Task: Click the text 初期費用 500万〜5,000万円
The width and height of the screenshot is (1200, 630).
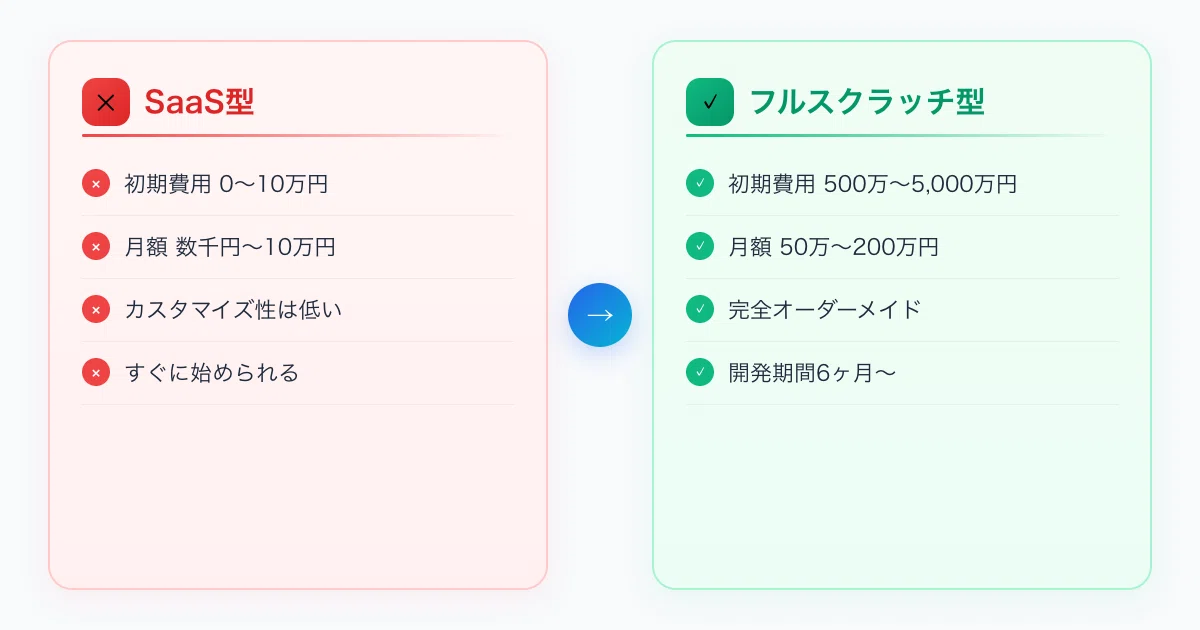Action: pos(873,184)
